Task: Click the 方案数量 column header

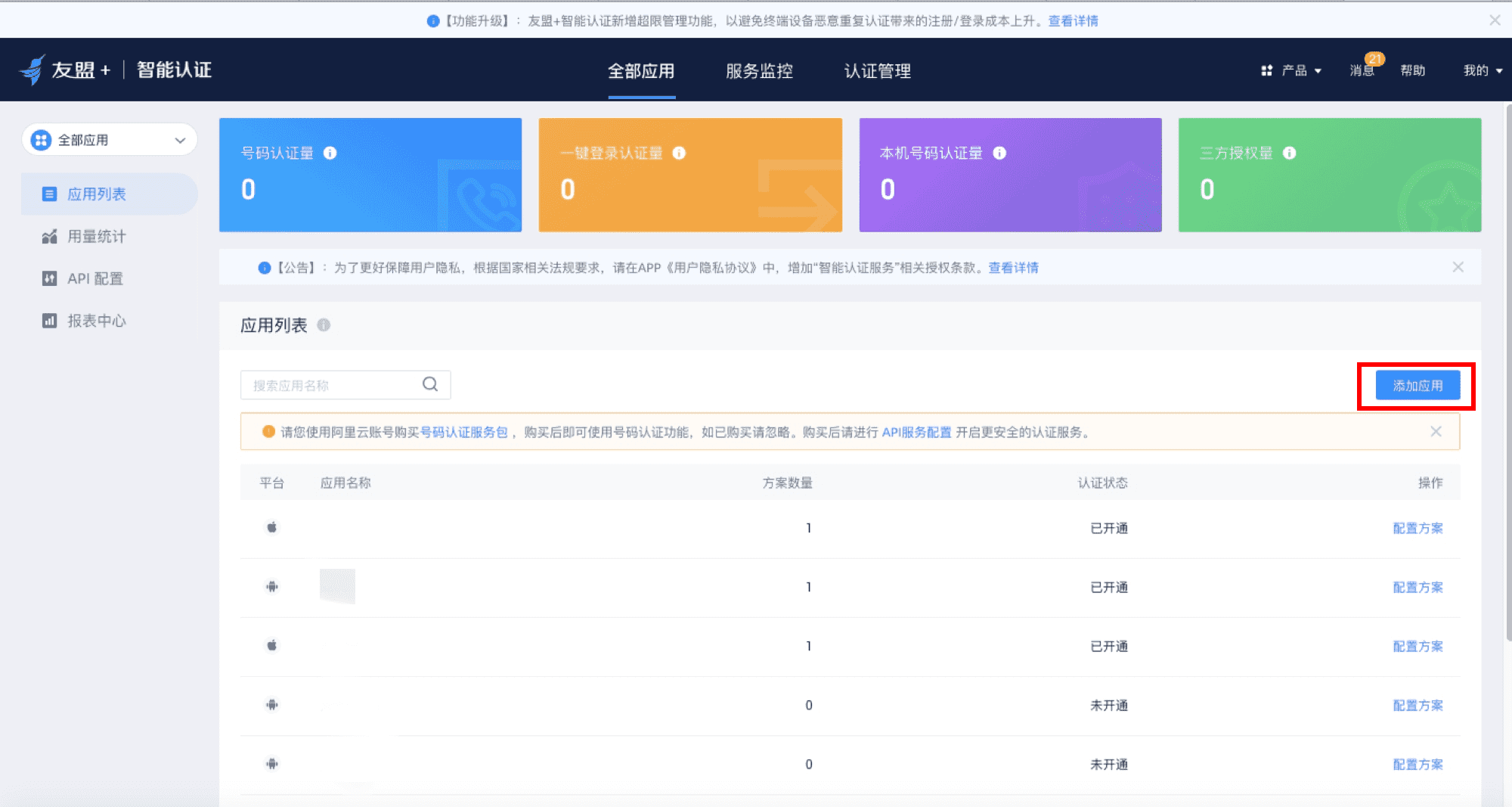Action: (787, 483)
